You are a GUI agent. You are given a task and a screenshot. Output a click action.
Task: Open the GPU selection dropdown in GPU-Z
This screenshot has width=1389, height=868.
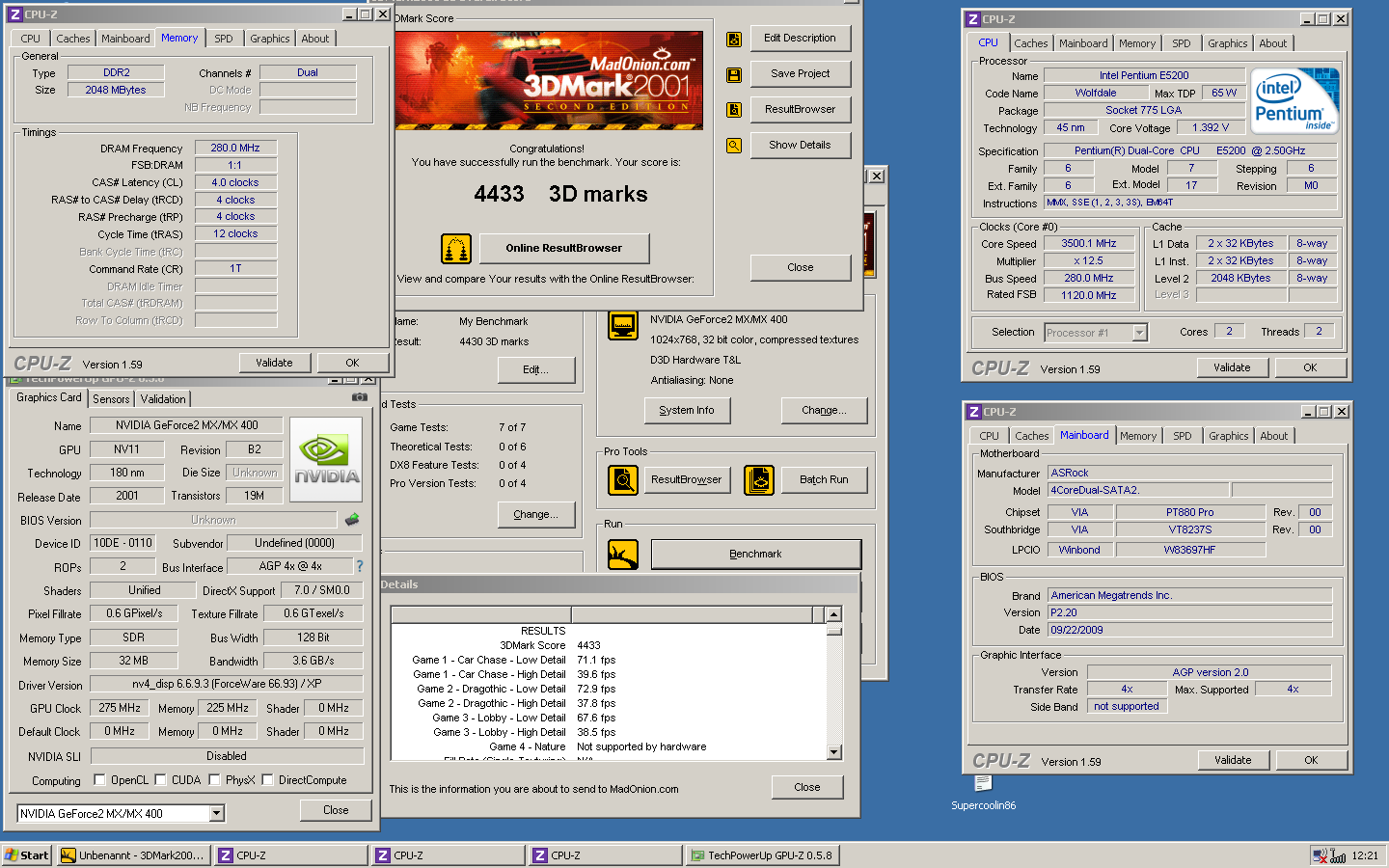(x=217, y=814)
